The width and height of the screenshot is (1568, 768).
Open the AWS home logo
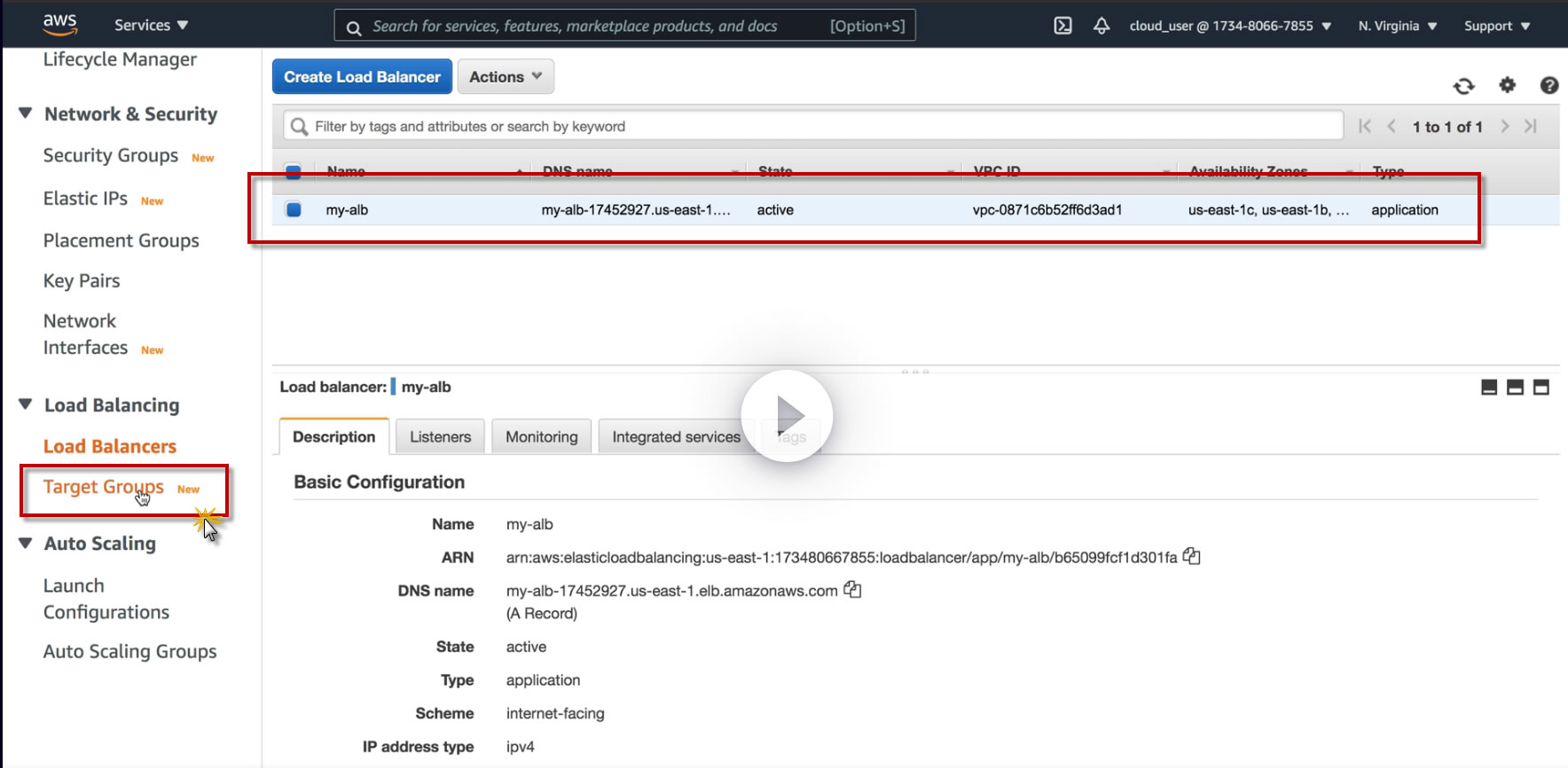coord(60,25)
